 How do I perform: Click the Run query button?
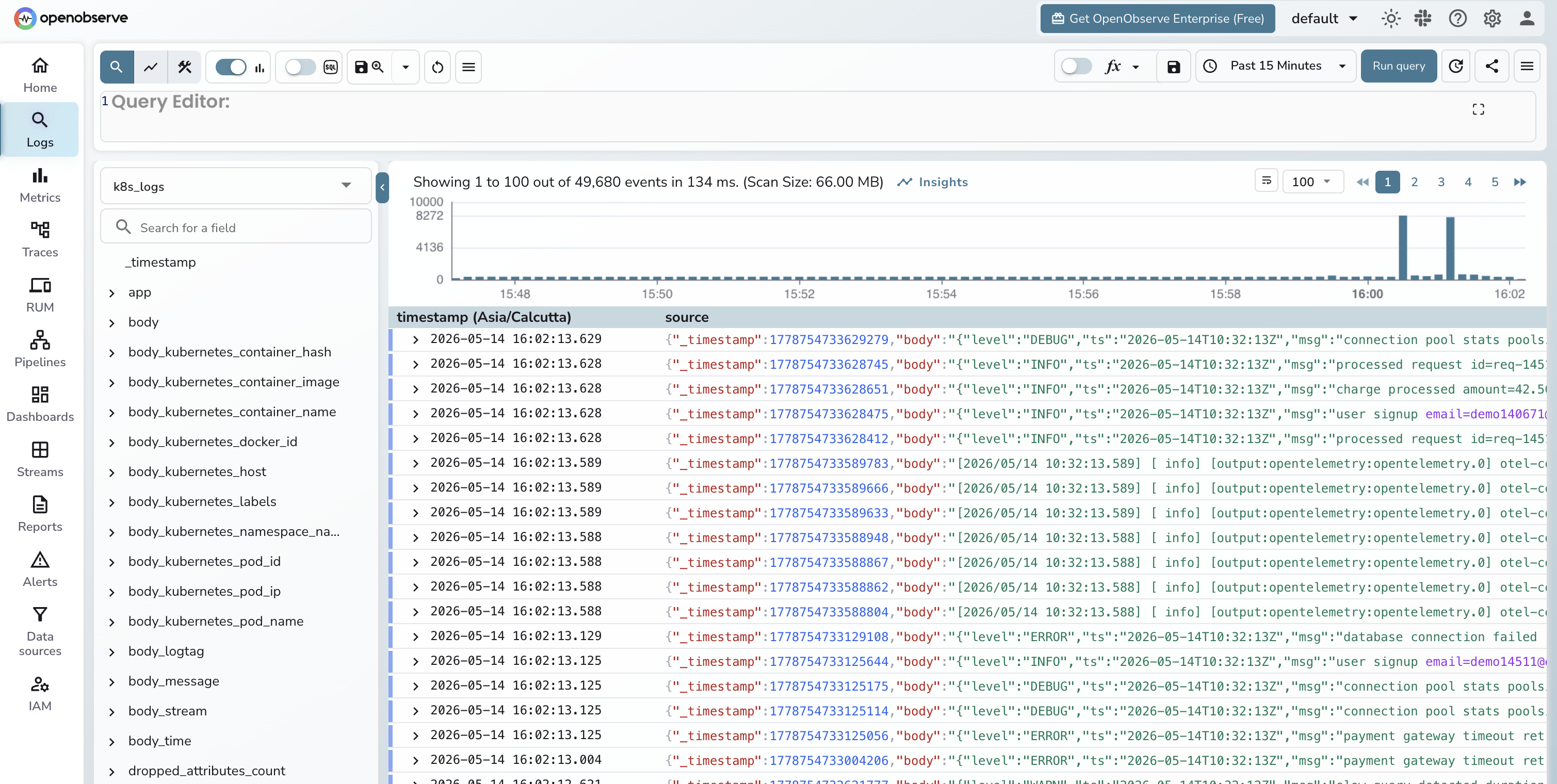(1399, 66)
